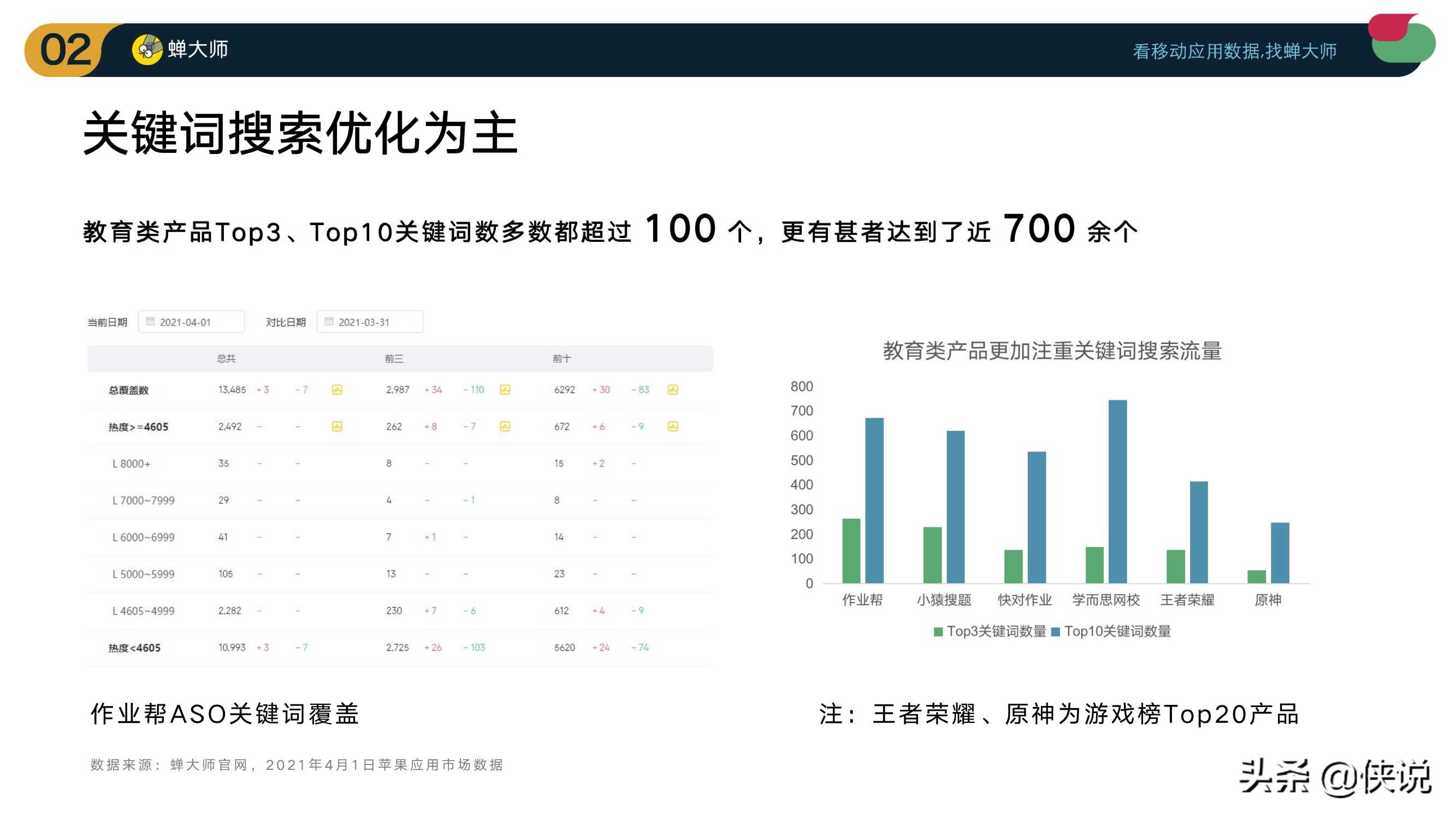The height and width of the screenshot is (819, 1456).
Task: Click the Top10关键词数量 blue legend swatch
Action: click(x=1055, y=632)
